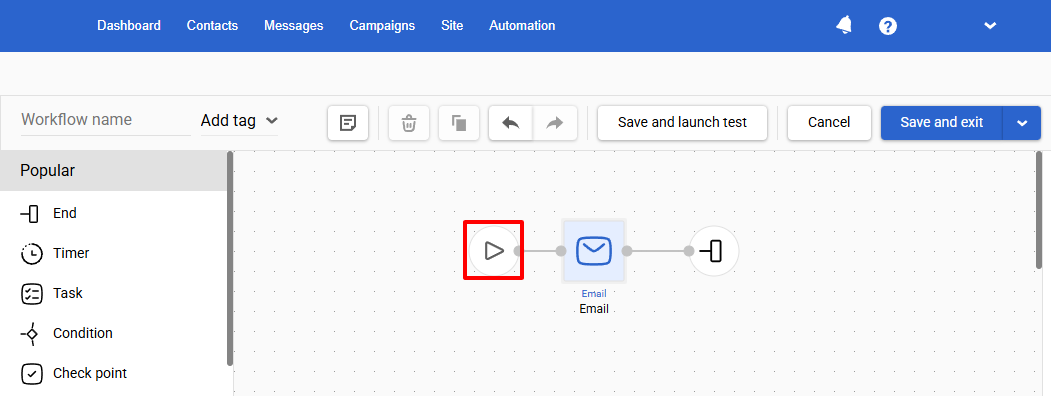Click the blocks sidebar scrollbar

click(230, 259)
